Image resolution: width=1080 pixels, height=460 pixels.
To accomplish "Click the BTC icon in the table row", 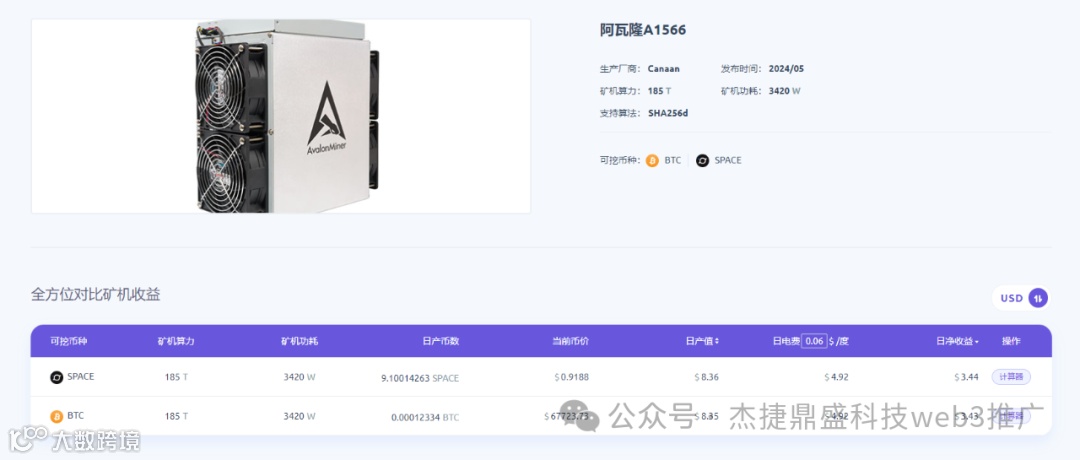I will pos(56,417).
